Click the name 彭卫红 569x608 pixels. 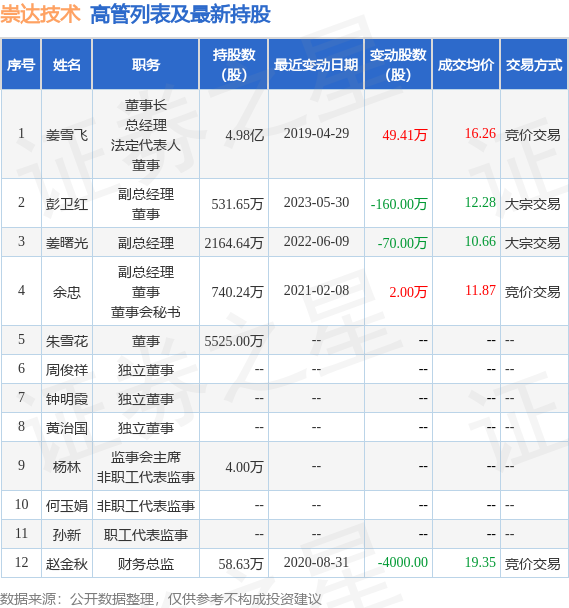coord(67,204)
